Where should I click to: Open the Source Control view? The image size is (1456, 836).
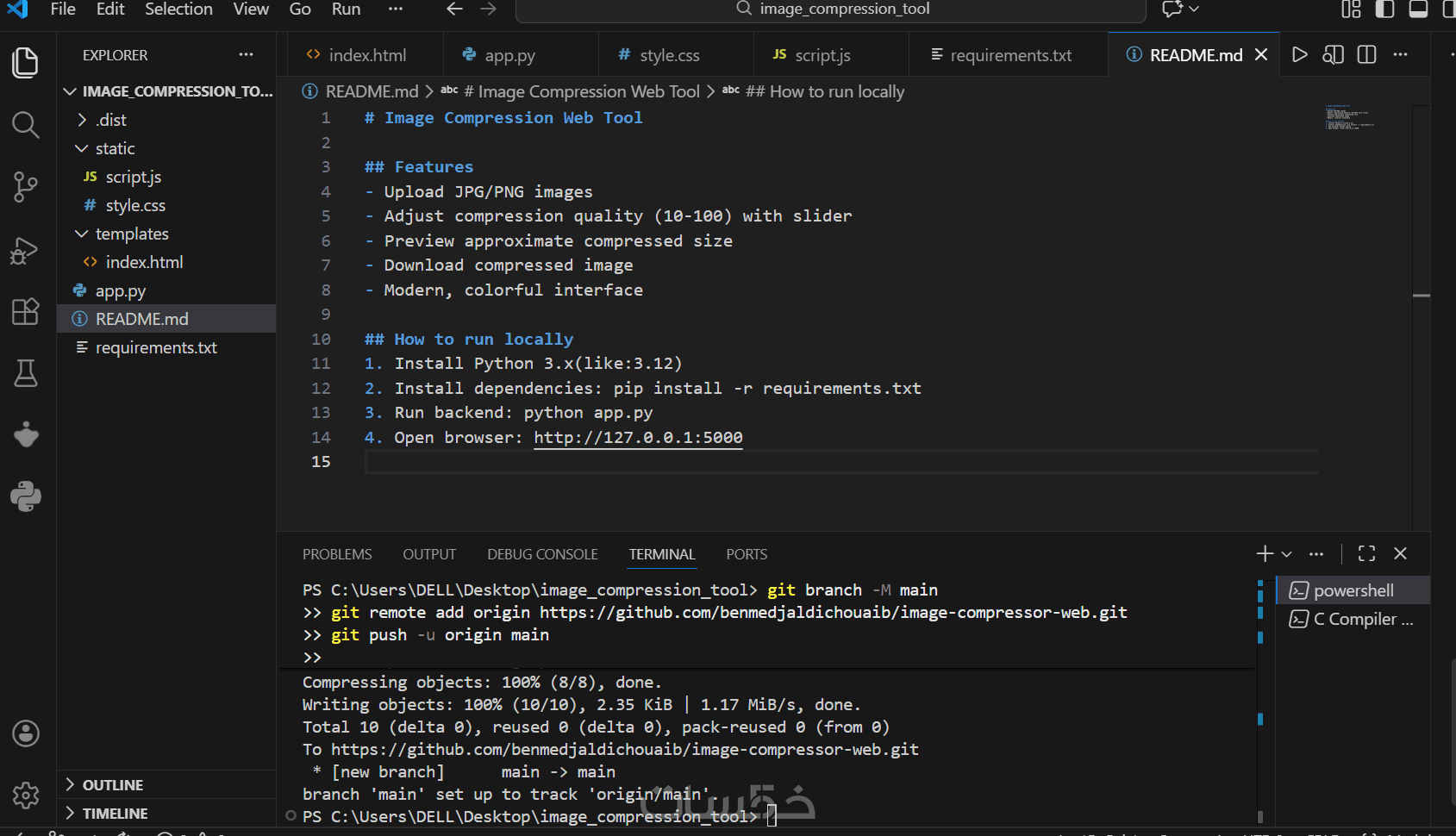pos(25,186)
